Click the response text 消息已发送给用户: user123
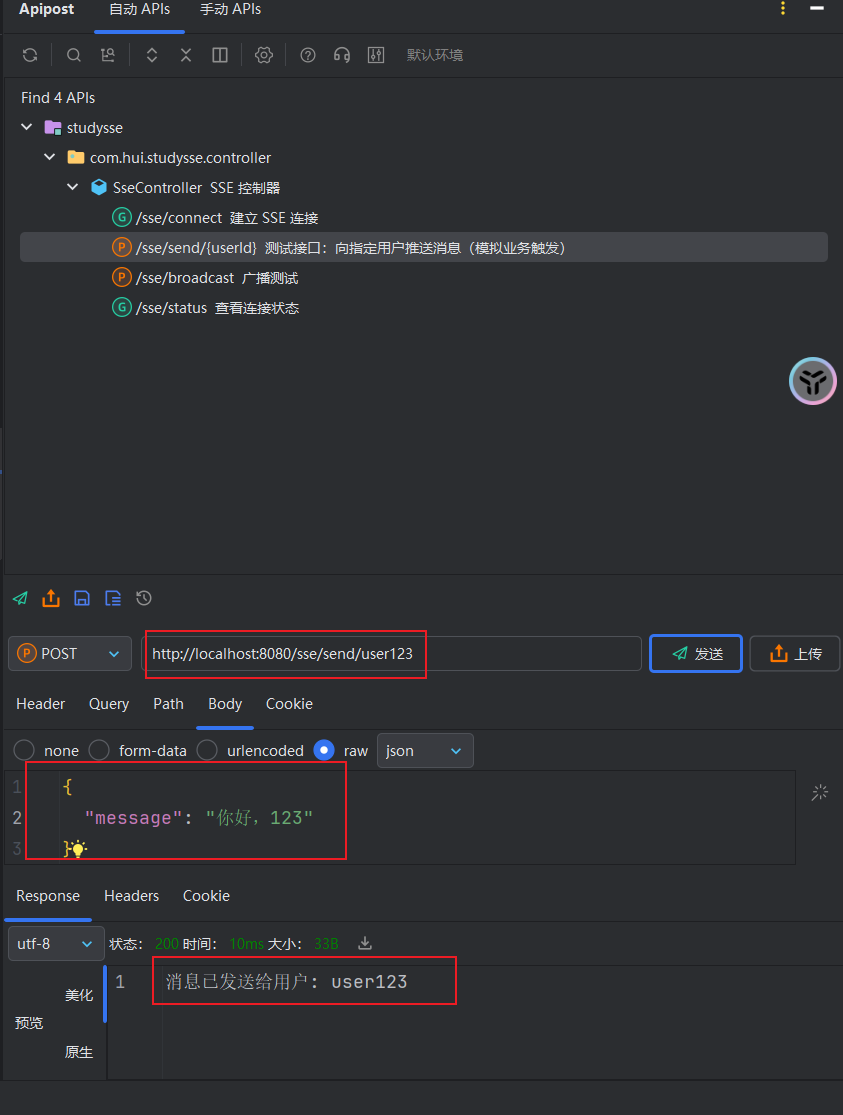 pos(287,982)
